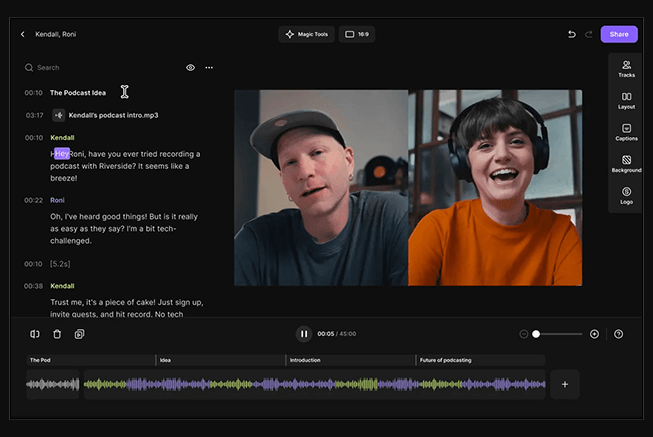
Task: Click the duplicate icon beside trash
Action: tap(79, 334)
